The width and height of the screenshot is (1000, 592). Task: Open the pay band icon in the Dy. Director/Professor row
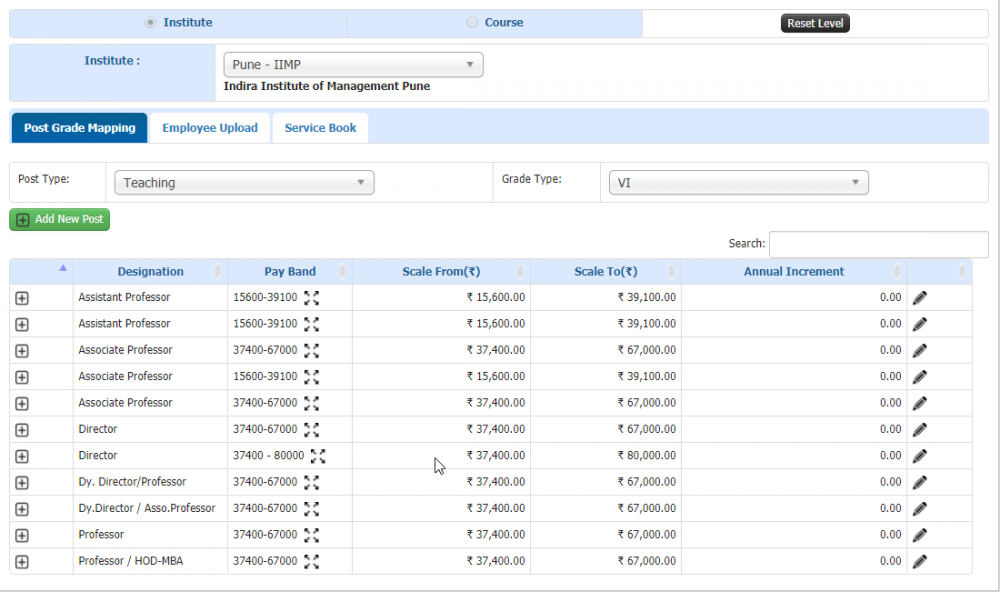(x=311, y=482)
